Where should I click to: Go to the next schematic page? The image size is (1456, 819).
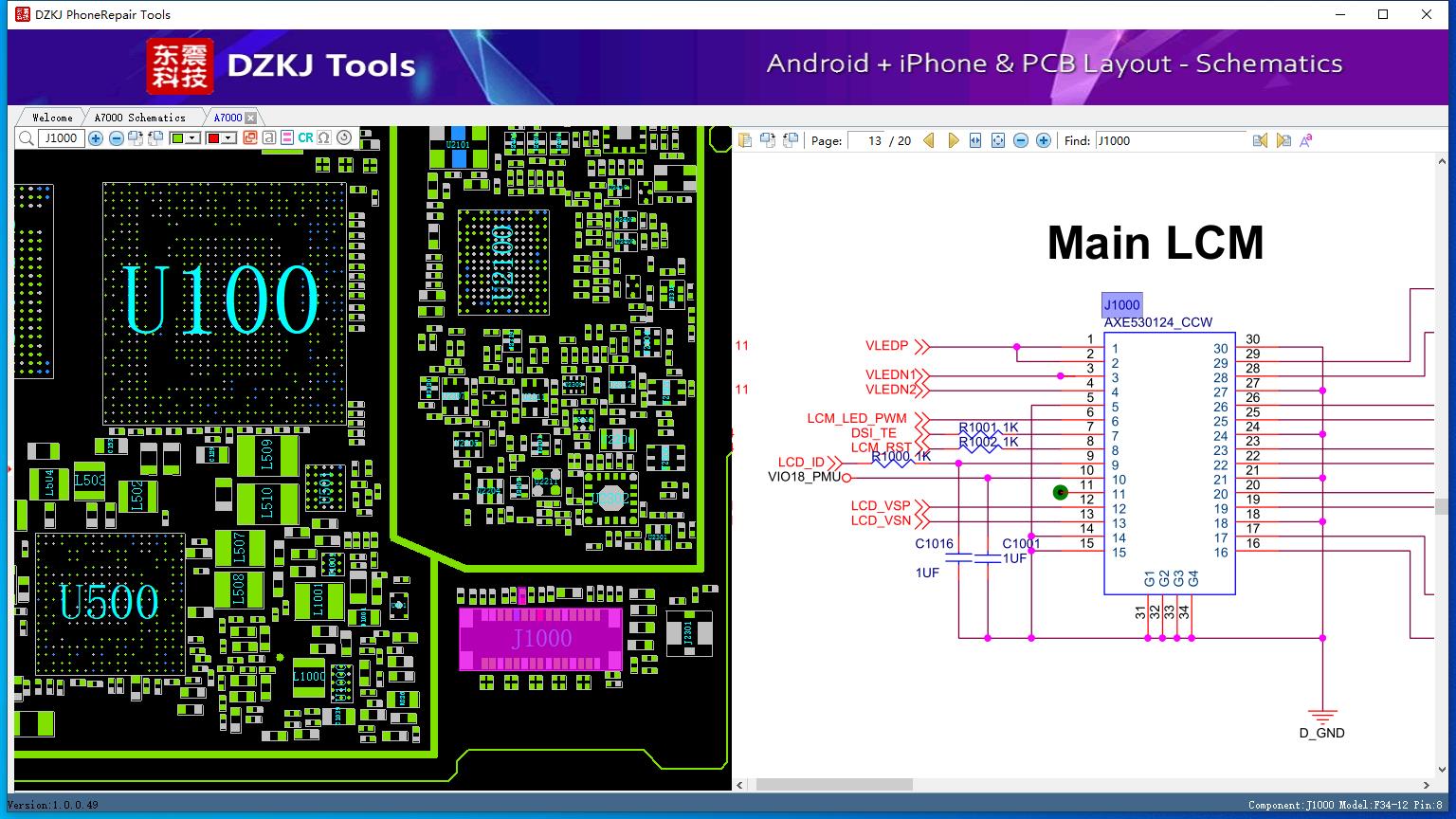(953, 140)
